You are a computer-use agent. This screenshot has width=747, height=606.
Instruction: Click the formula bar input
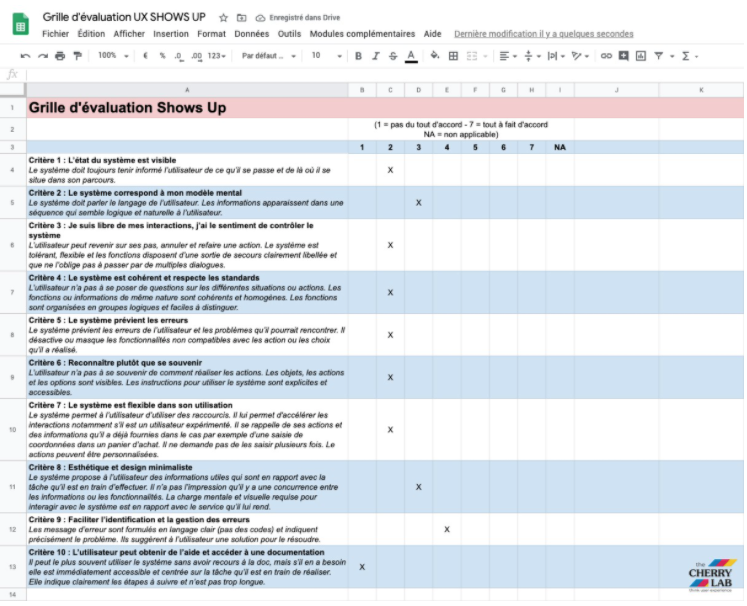tap(385, 75)
